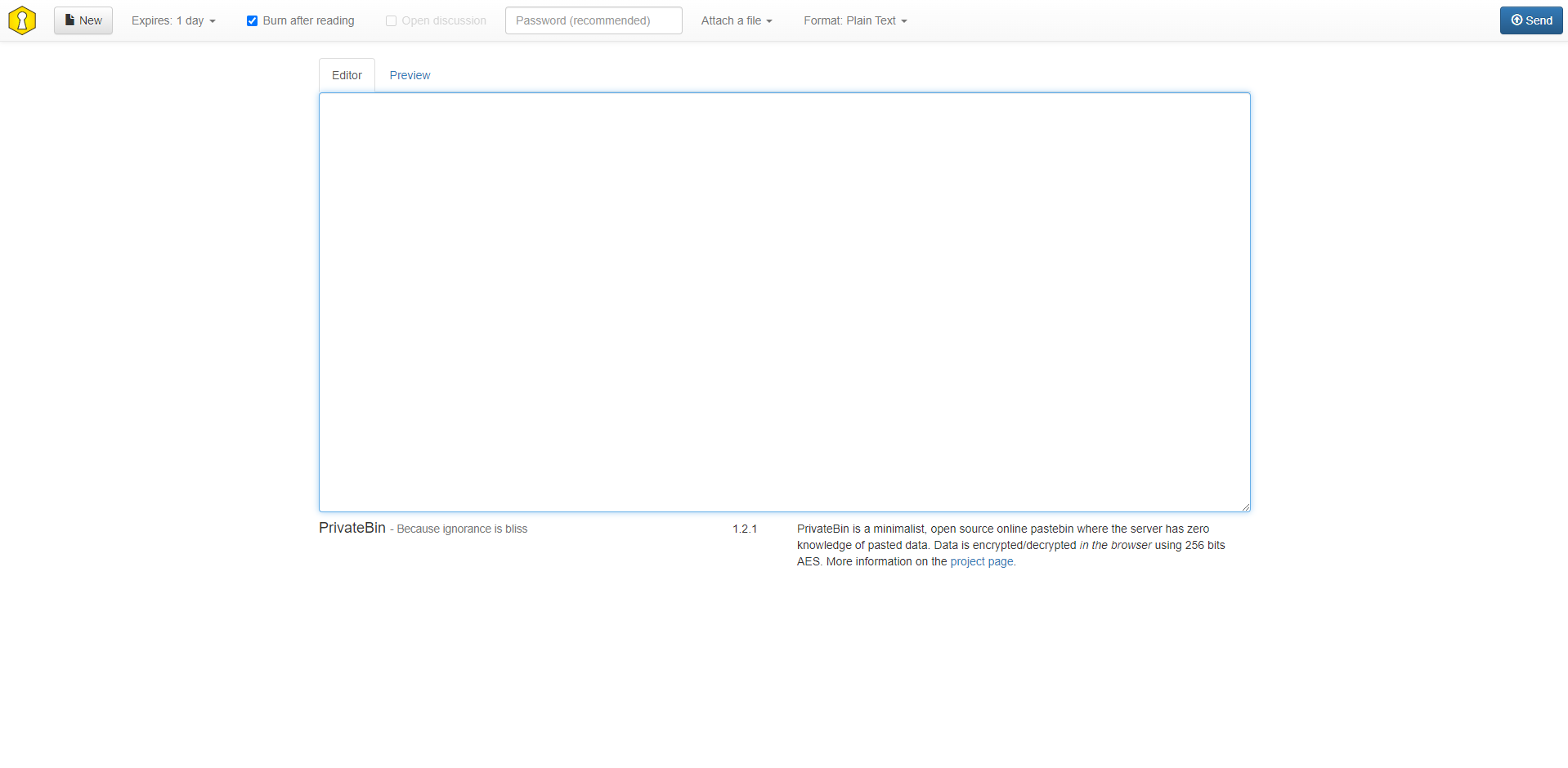Select the Editor tab
The image size is (1568, 768).
[x=346, y=74]
